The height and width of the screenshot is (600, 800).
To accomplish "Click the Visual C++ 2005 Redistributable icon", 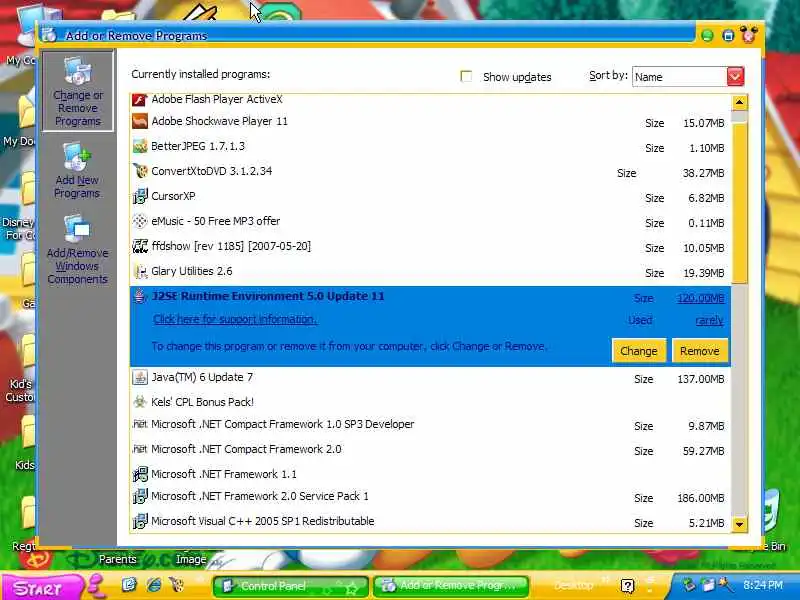I will 140,521.
